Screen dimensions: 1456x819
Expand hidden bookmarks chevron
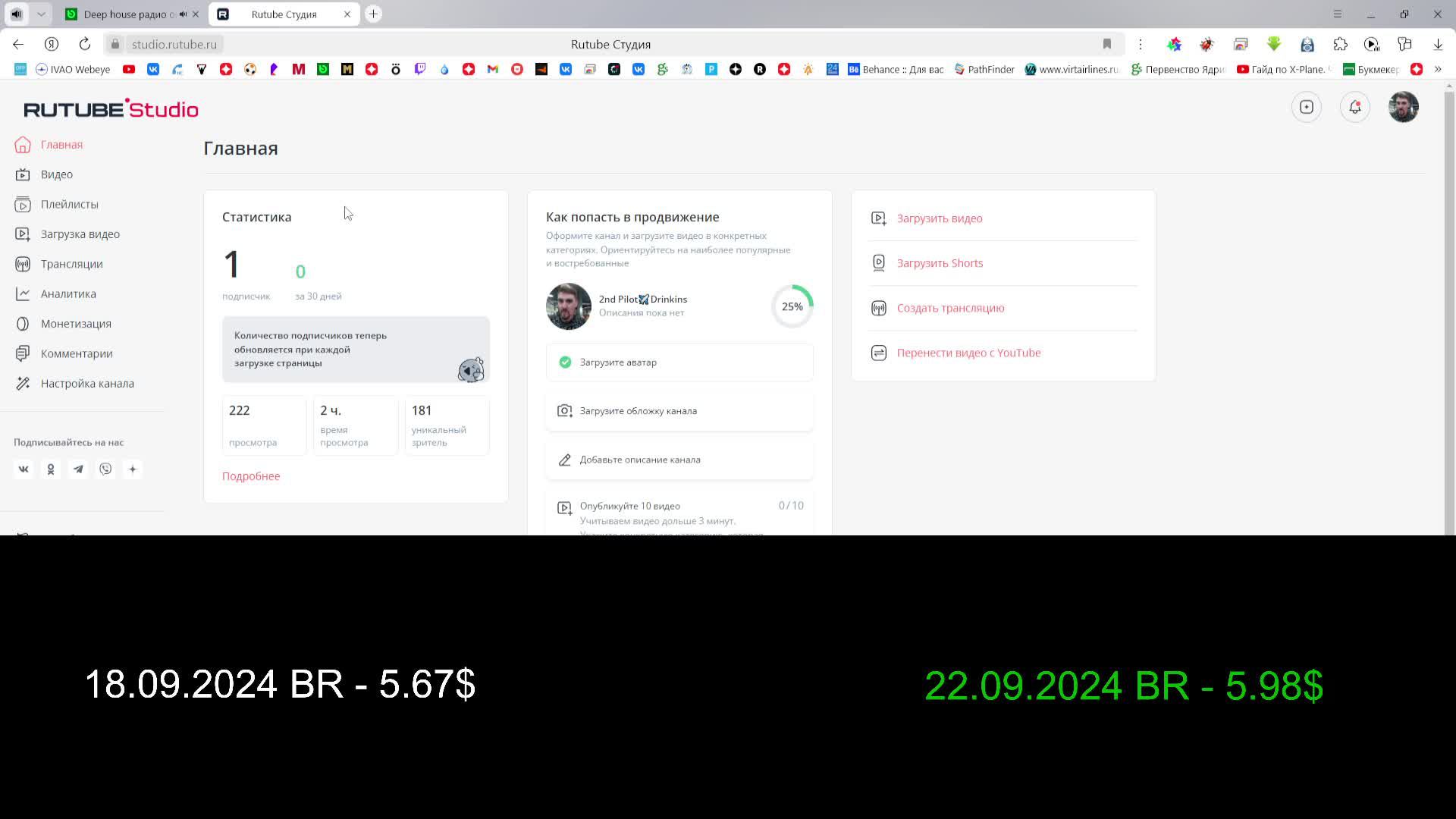1438,69
